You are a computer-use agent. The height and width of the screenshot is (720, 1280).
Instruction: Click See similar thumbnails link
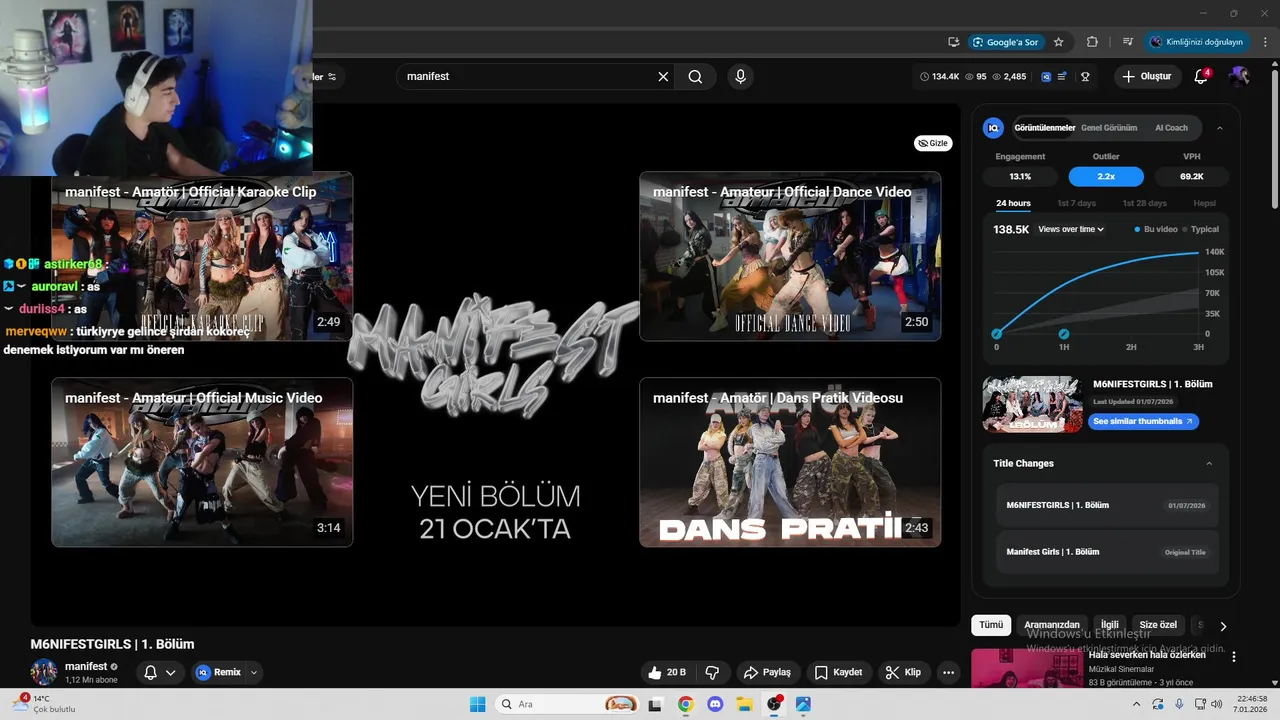pyautogui.click(x=1143, y=421)
